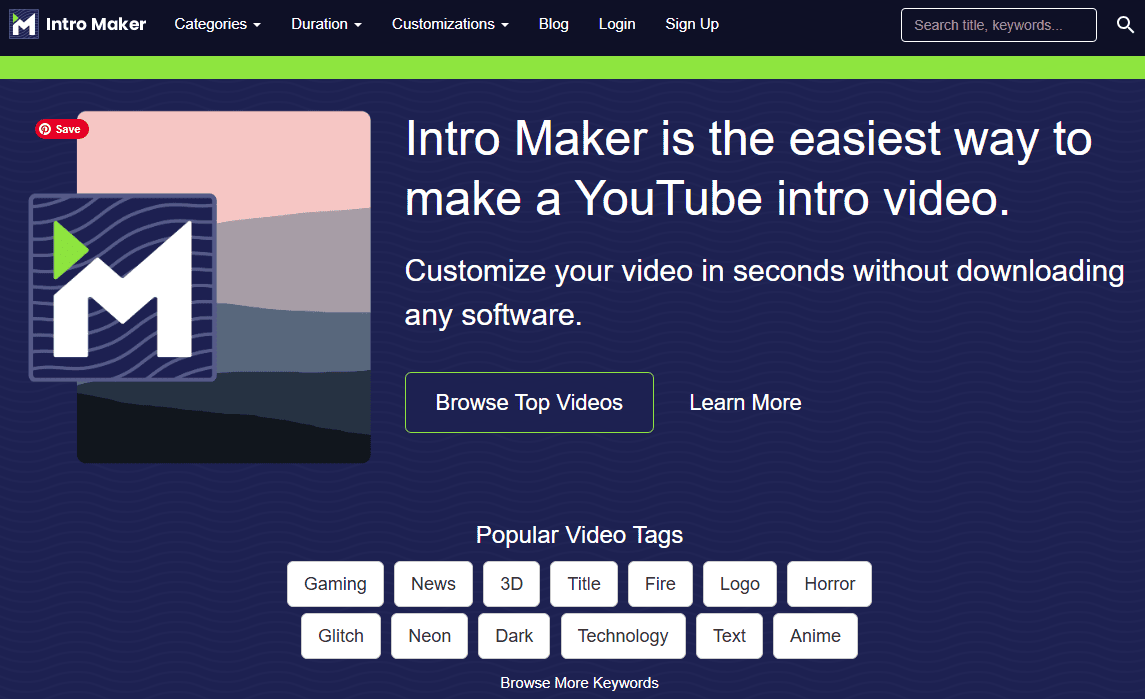Follow the Learn More link
The height and width of the screenshot is (699, 1145).
(746, 402)
